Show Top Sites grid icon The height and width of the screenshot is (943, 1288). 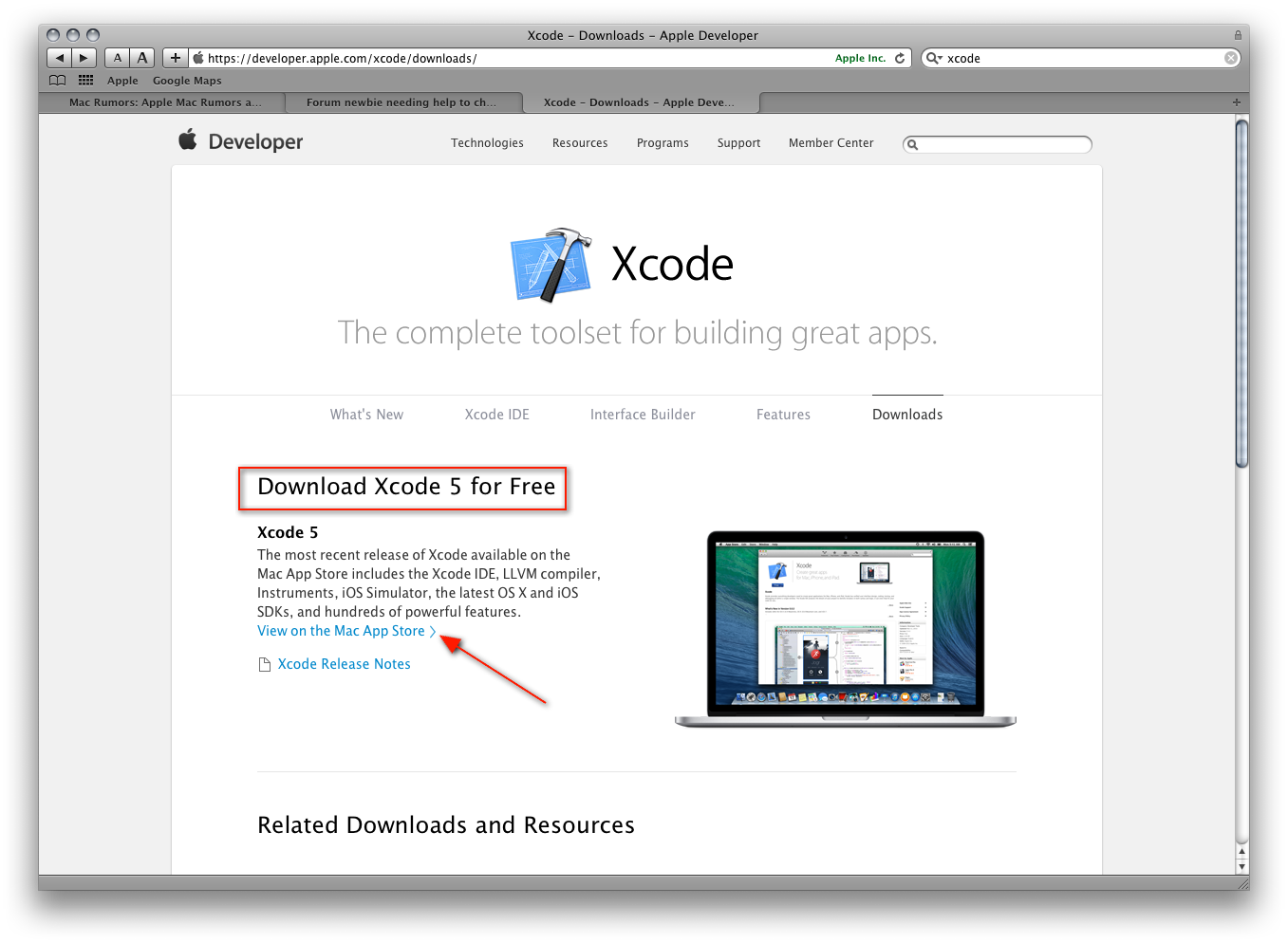[x=85, y=81]
